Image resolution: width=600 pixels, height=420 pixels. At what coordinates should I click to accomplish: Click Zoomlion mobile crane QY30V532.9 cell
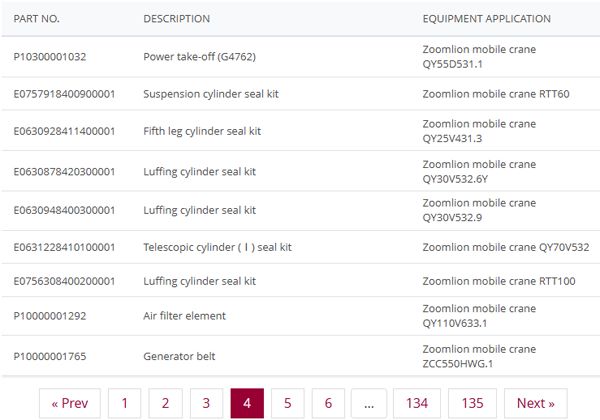479,210
